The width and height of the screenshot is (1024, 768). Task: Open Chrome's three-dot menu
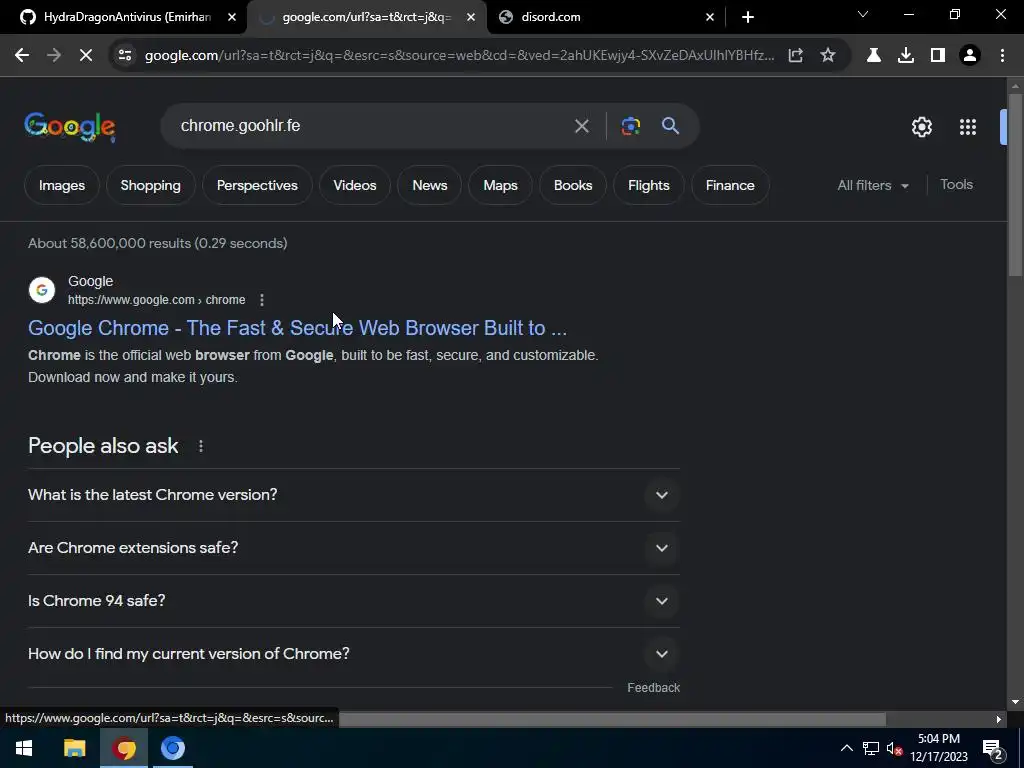click(x=1002, y=56)
